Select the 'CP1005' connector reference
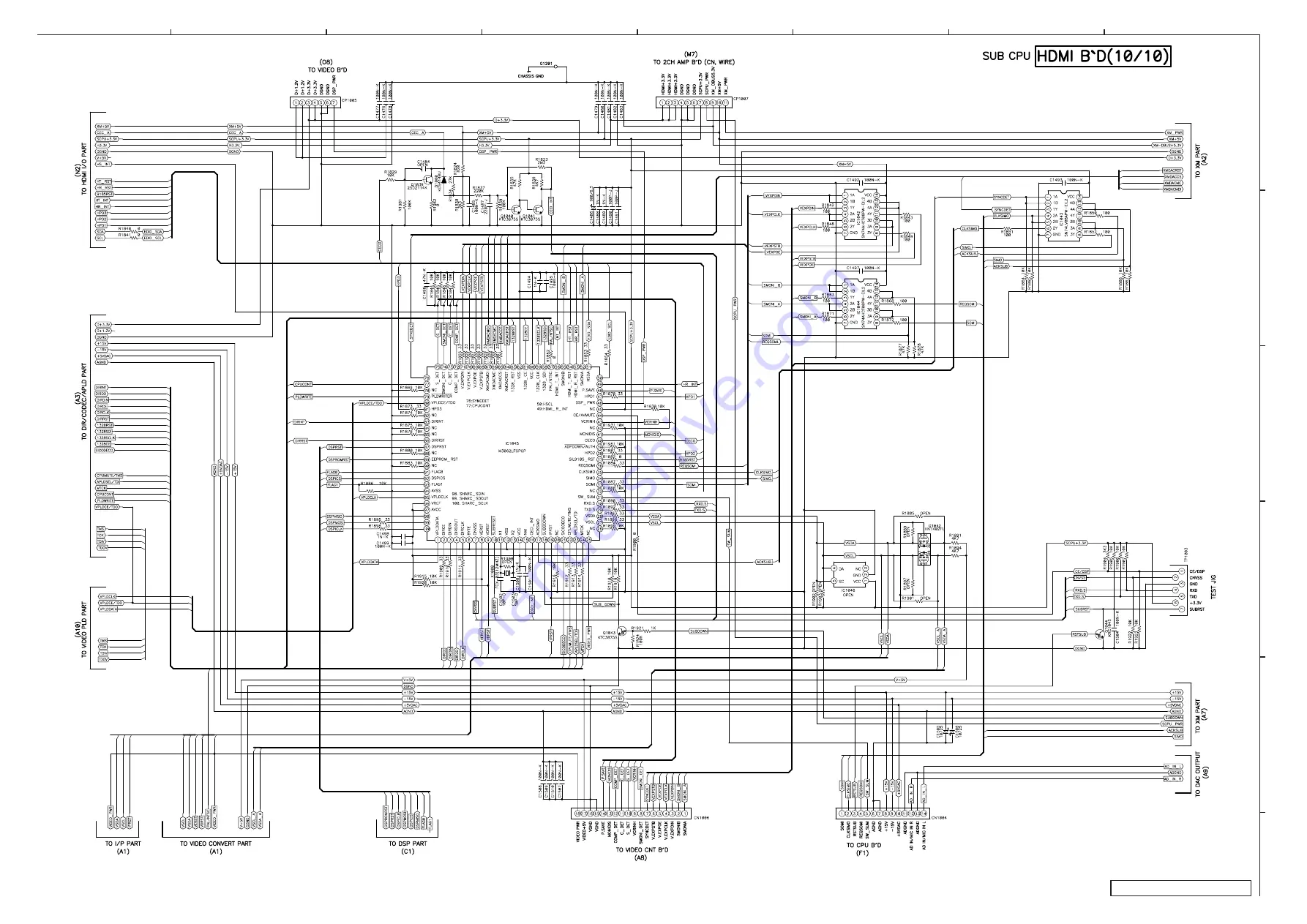This screenshot has height=924, width=1307. pos(349,99)
